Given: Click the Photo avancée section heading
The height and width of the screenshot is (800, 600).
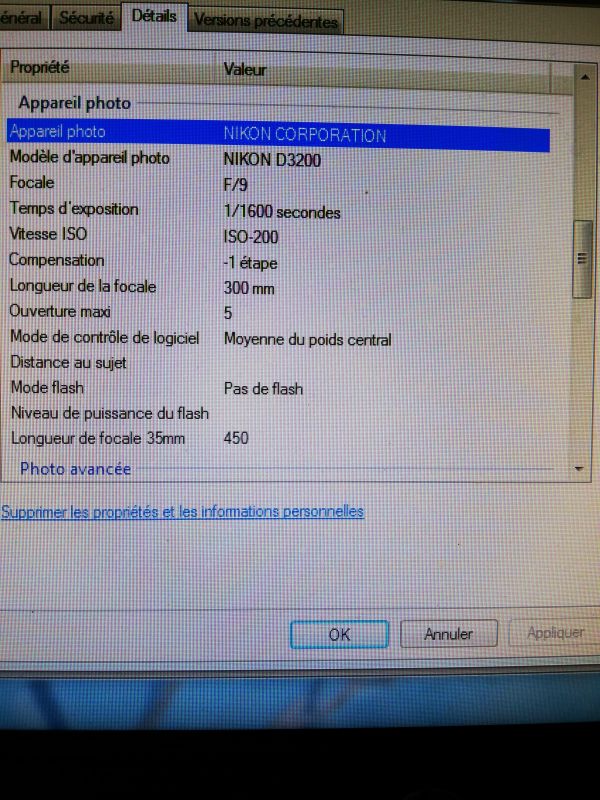Looking at the screenshot, I should pyautogui.click(x=76, y=469).
